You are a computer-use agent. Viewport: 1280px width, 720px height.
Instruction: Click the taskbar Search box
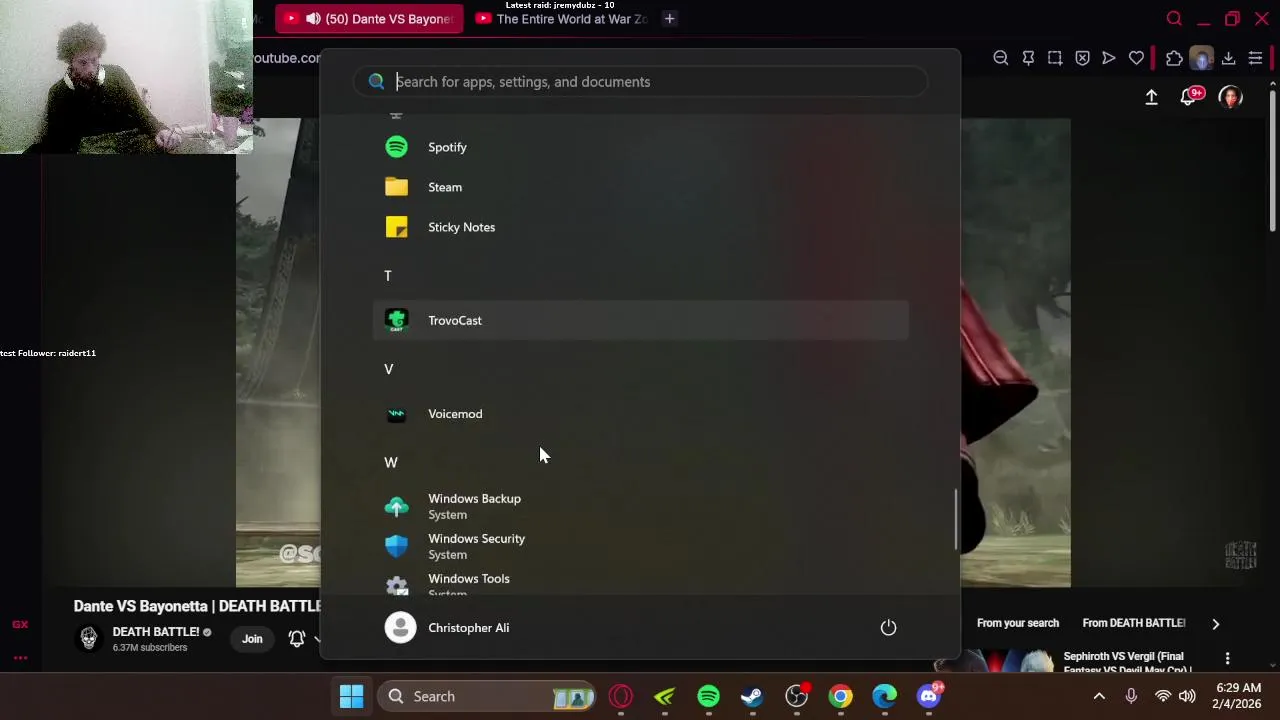coord(487,696)
